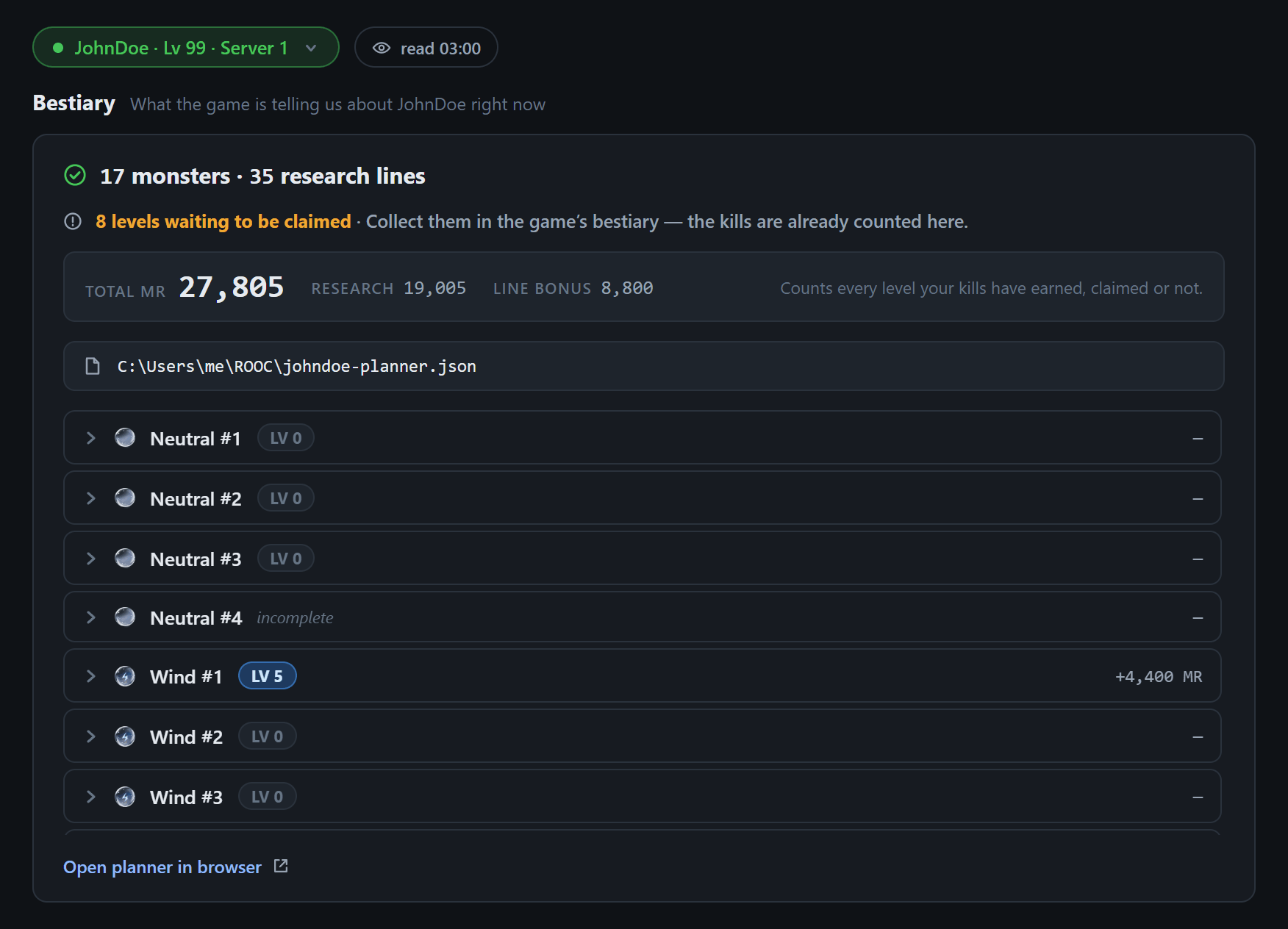
Task: Expand the Neutral #4 row chevron
Action: pos(91,617)
